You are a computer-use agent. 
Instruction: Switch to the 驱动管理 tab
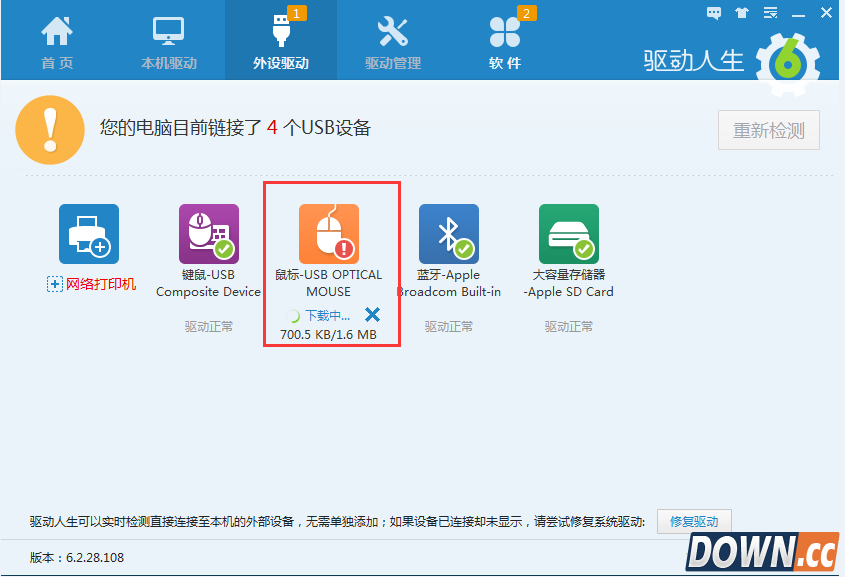(x=393, y=40)
